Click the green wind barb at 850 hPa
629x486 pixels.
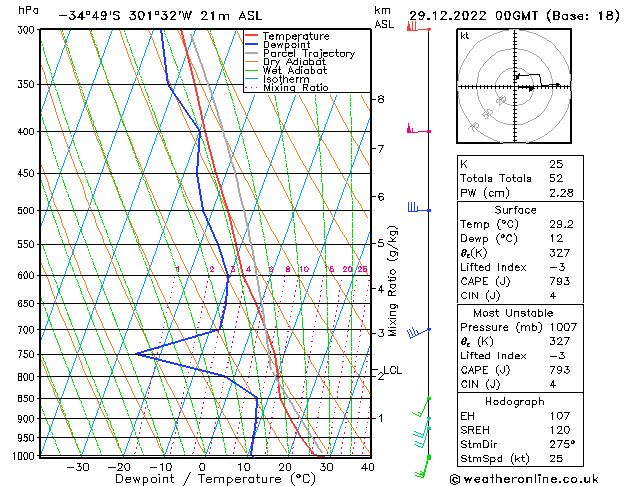pos(422,407)
